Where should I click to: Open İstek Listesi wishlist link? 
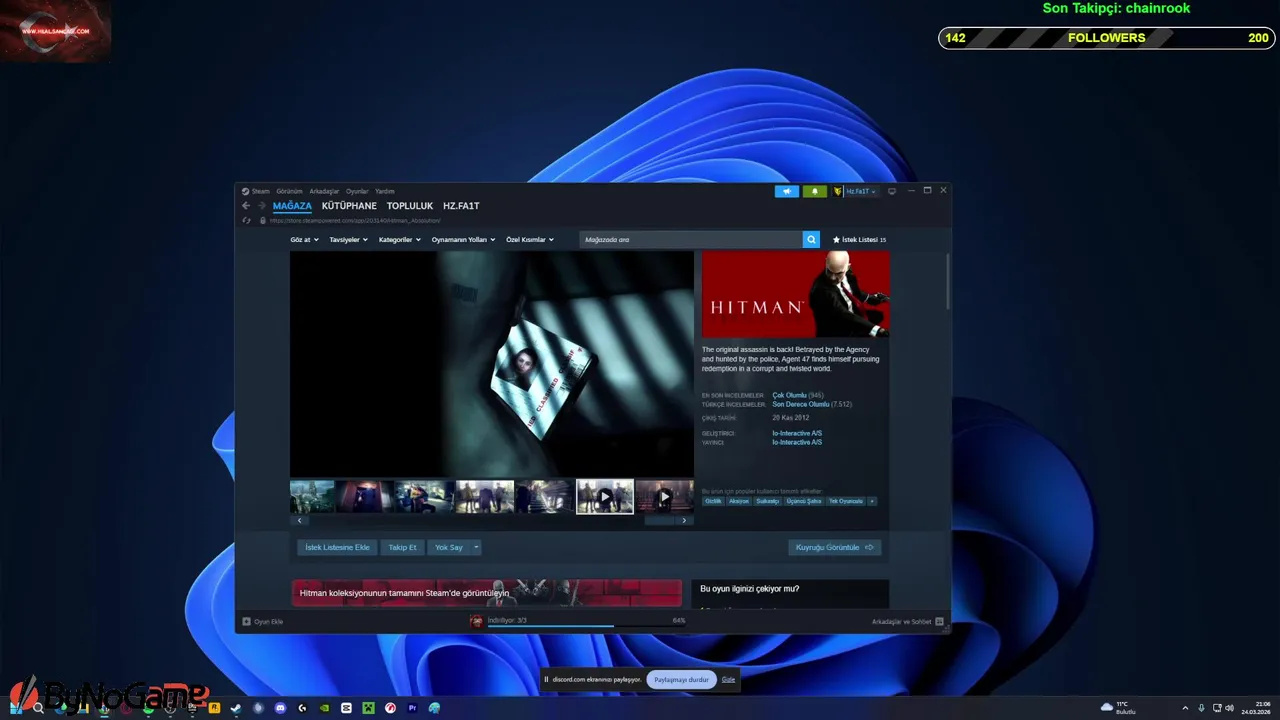pyautogui.click(x=860, y=240)
